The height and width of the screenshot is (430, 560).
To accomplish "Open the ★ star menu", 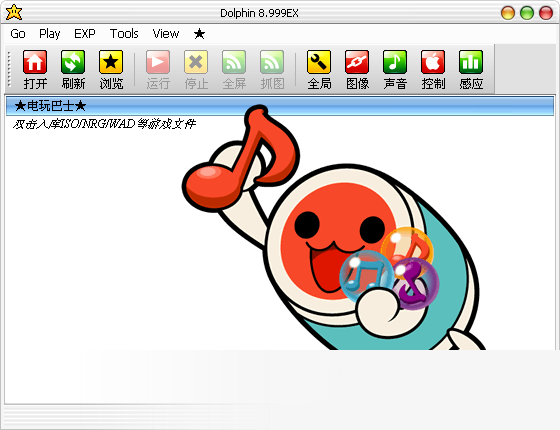I will point(199,34).
